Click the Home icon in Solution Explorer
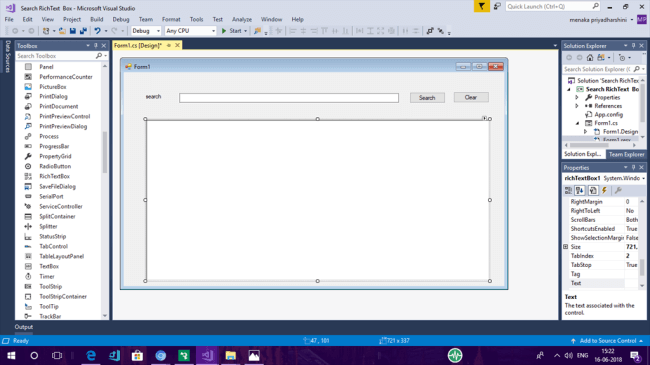650x365 pixels. (590, 58)
